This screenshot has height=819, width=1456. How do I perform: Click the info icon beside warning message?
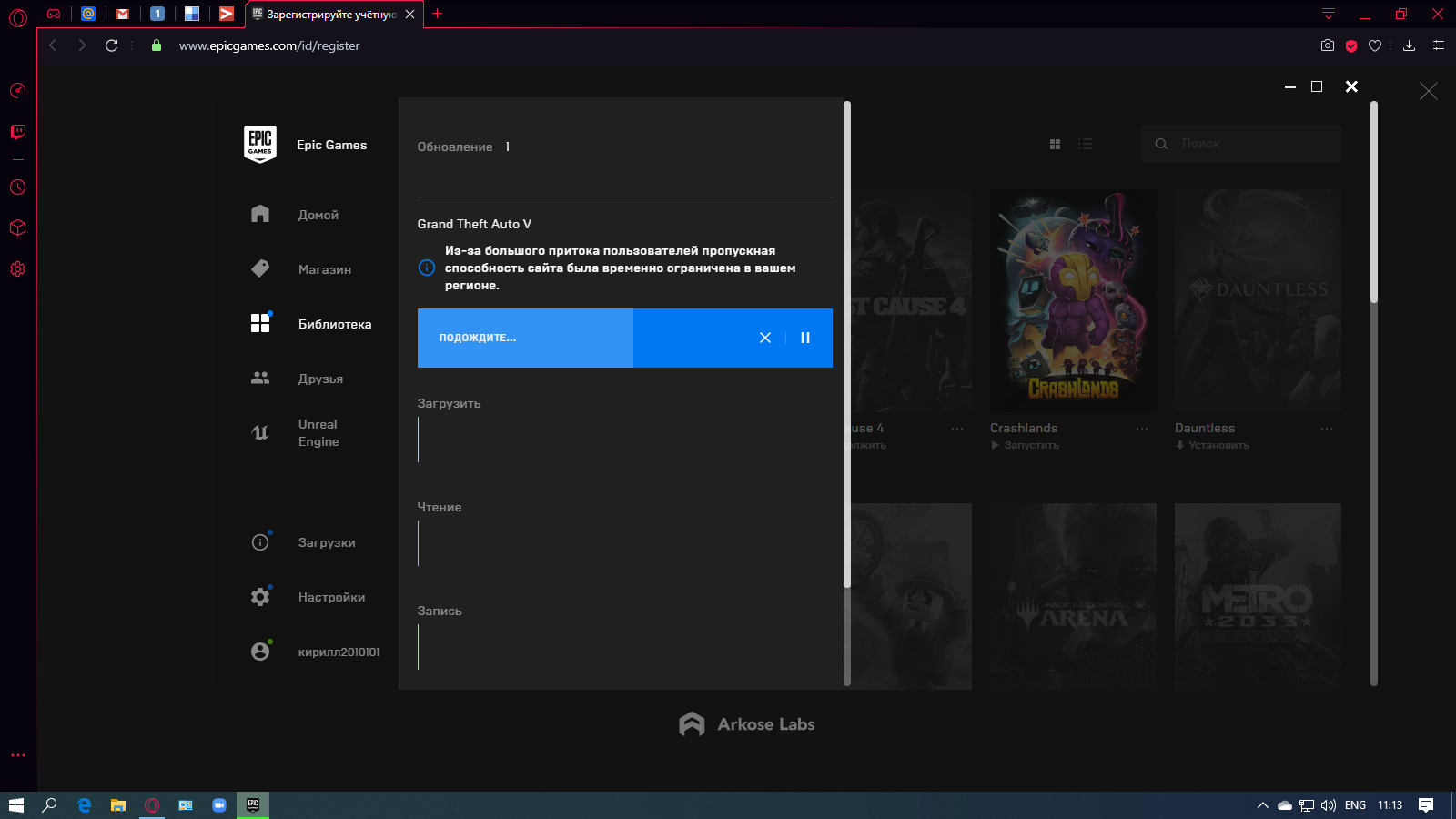click(426, 268)
